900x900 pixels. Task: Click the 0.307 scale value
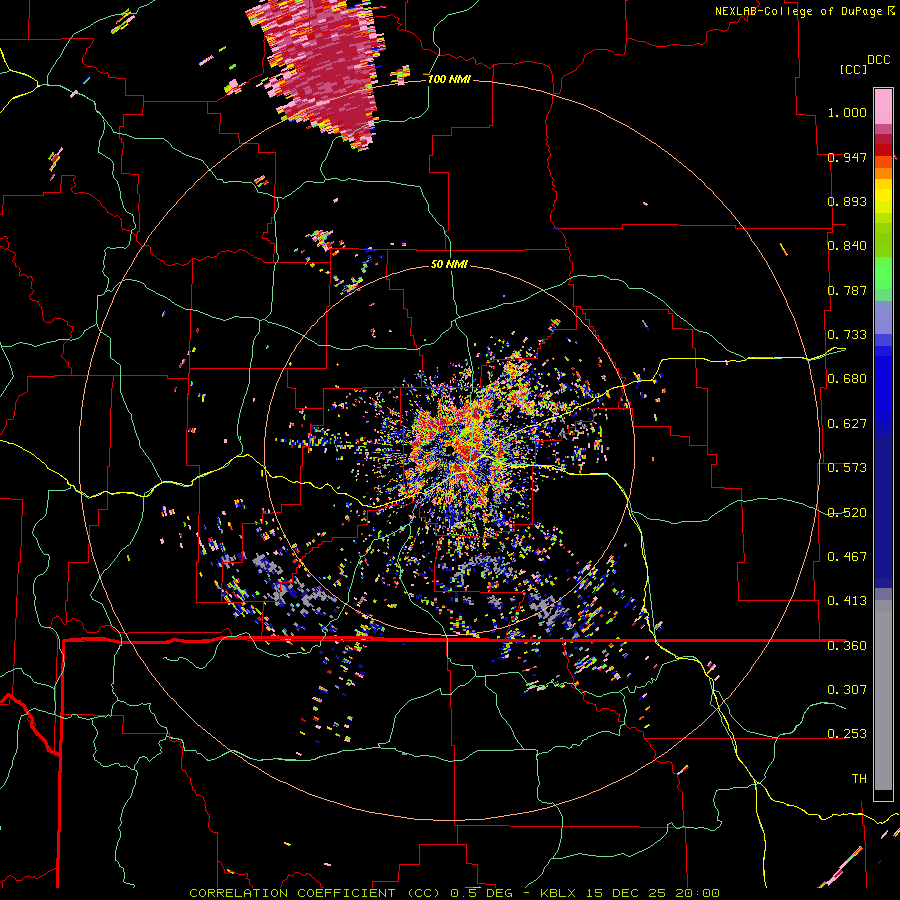click(847, 690)
